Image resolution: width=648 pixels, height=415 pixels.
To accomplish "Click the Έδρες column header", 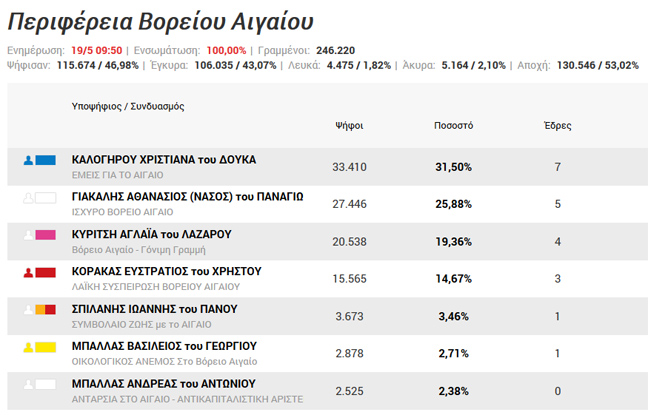I will coord(557,126).
